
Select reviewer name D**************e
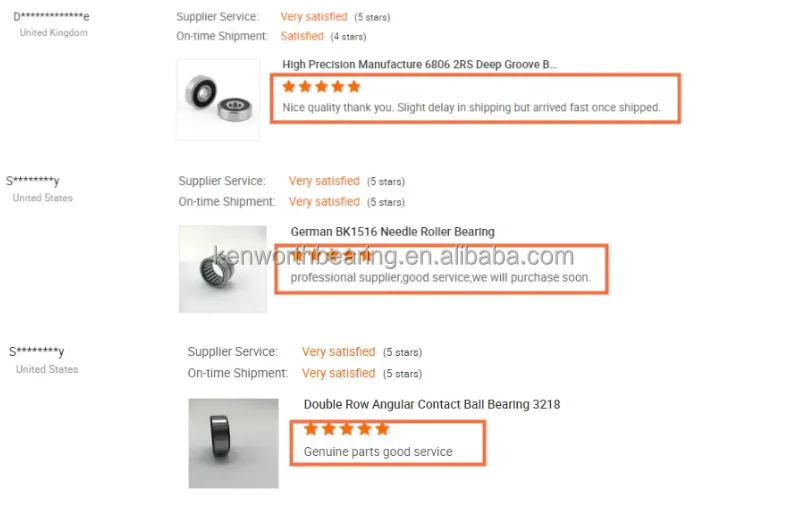(x=51, y=17)
